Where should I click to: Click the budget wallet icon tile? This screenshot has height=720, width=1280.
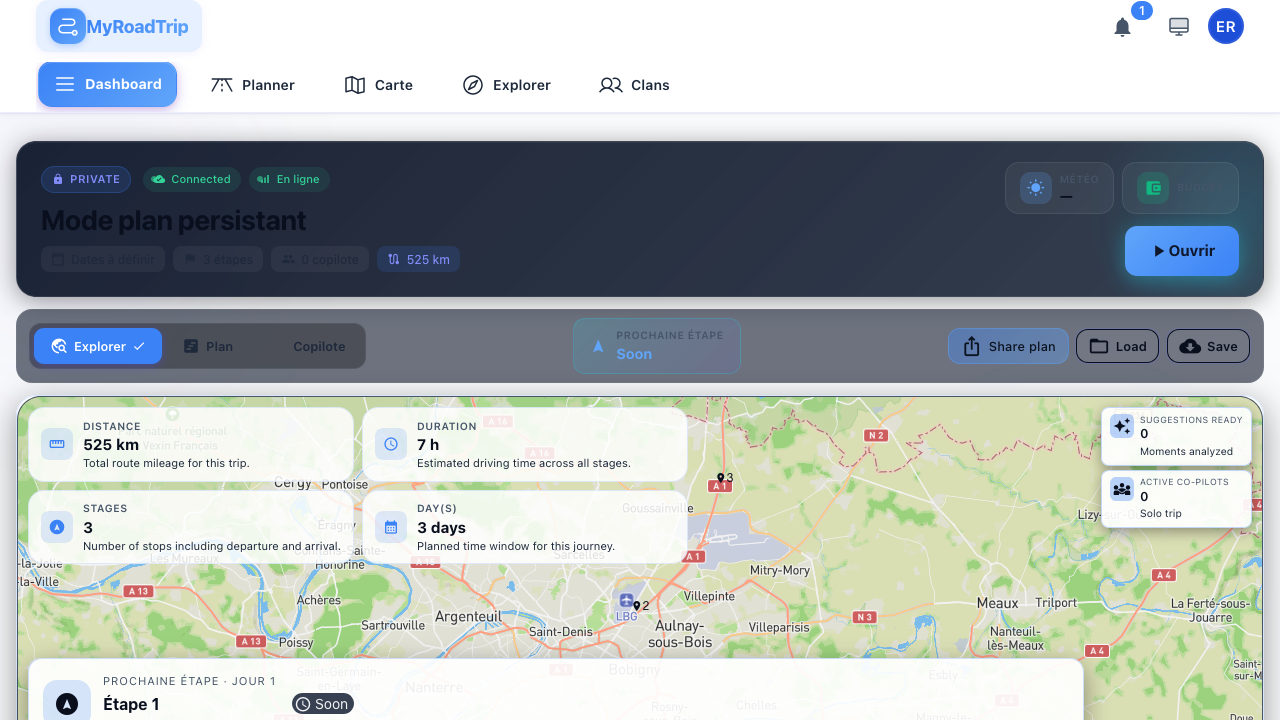1153,188
